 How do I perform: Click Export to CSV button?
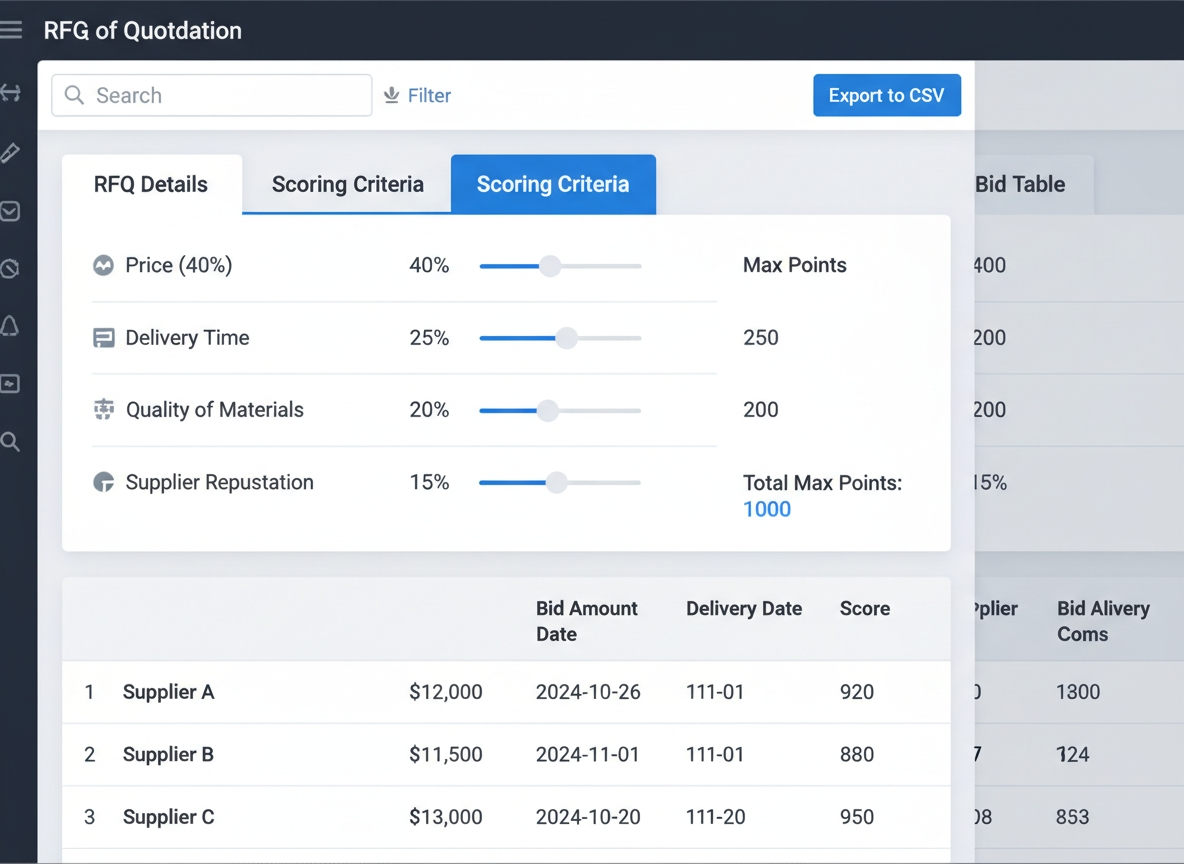886,96
